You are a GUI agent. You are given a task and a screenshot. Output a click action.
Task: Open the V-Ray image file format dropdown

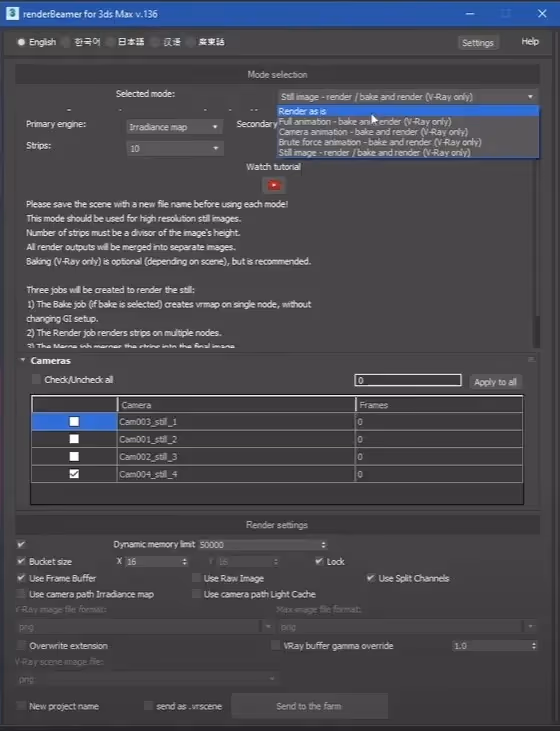coord(145,627)
